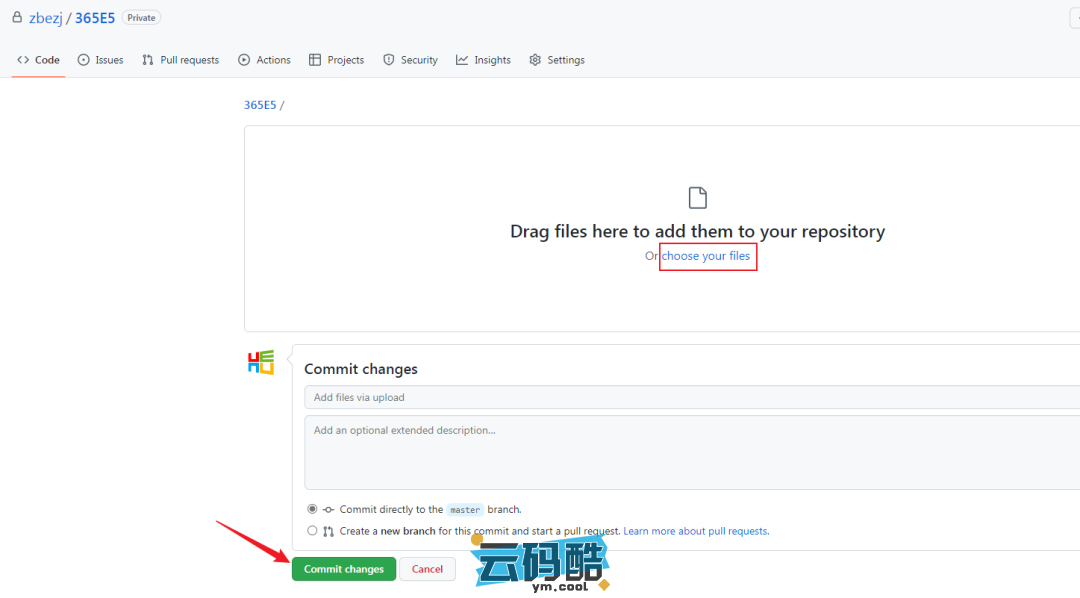Open Learn more about pull requests link

695,531
